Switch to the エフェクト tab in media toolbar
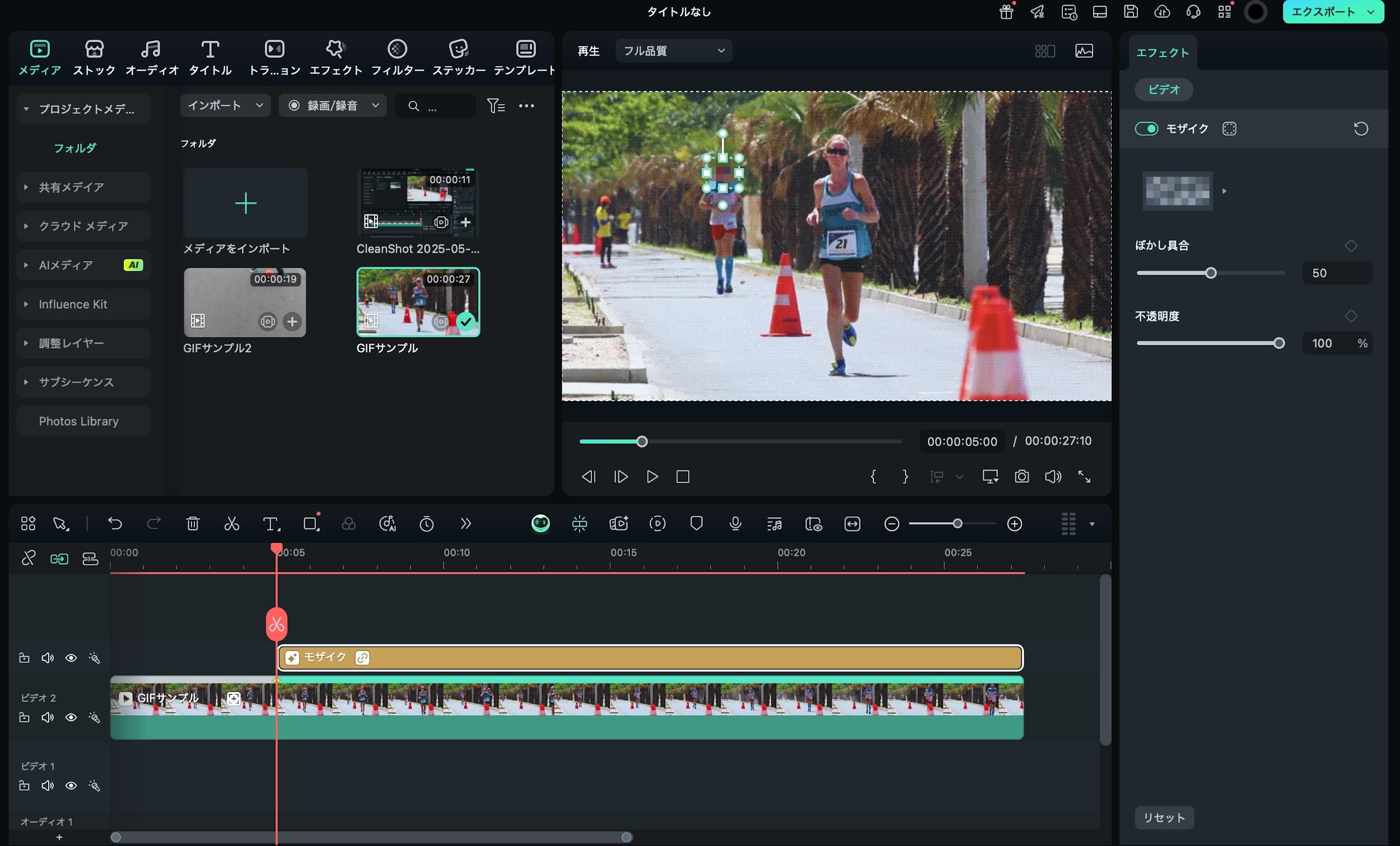Screen dimensions: 1400x846 click(x=336, y=57)
